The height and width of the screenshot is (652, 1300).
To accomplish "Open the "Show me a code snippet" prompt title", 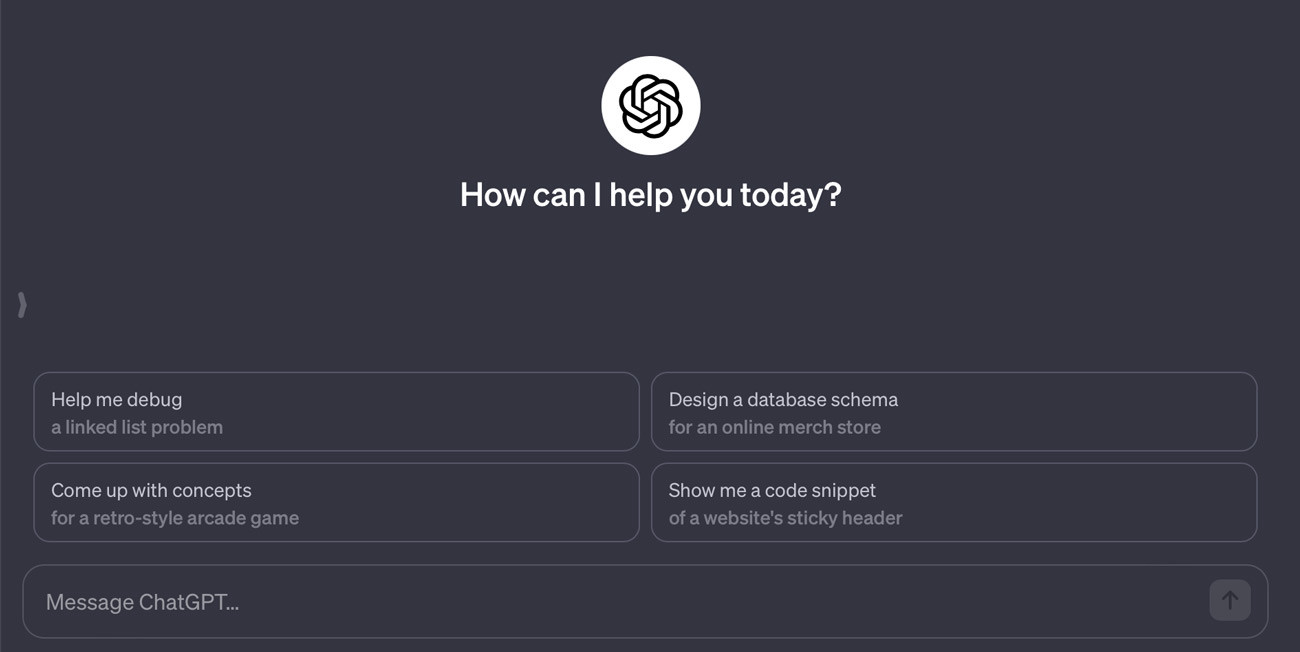I will click(x=772, y=491).
